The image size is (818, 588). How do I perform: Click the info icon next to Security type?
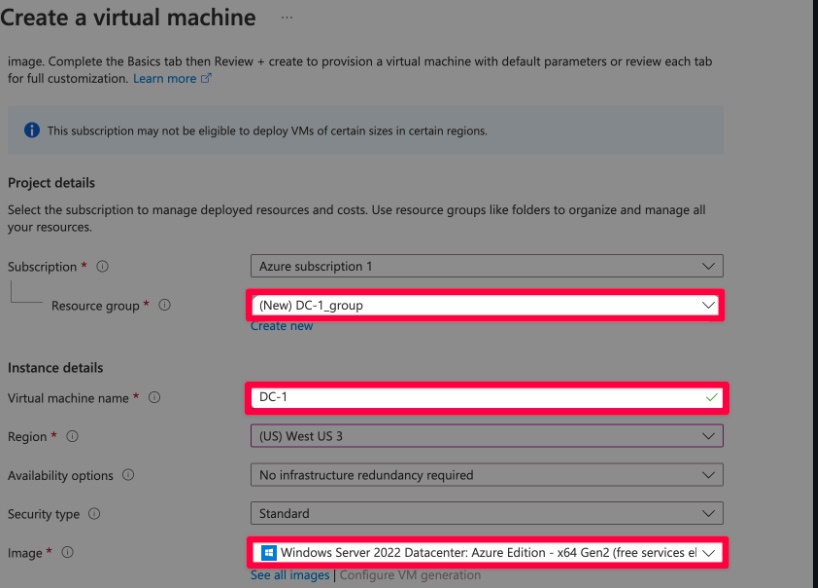coord(94,514)
